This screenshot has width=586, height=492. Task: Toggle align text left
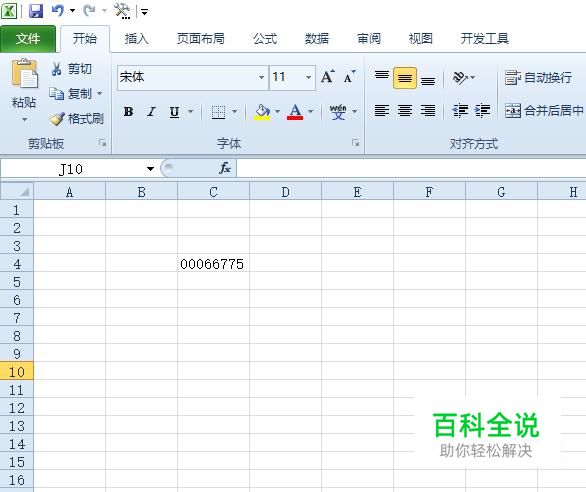coord(382,111)
